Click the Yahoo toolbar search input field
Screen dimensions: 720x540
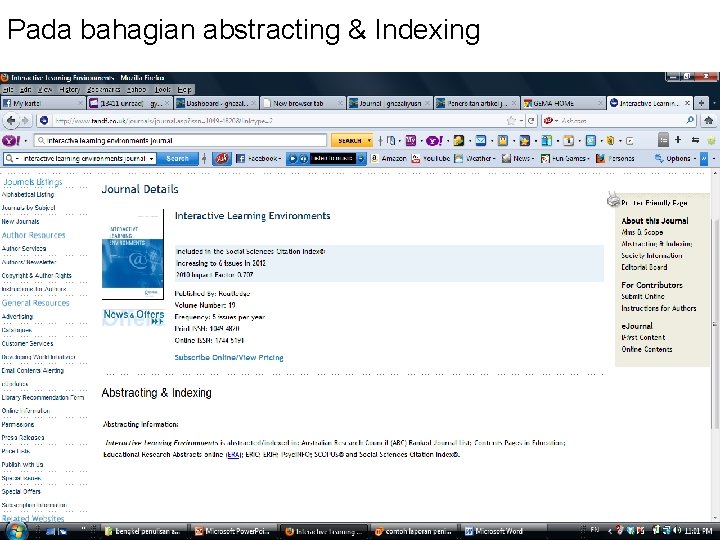pyautogui.click(x=181, y=141)
